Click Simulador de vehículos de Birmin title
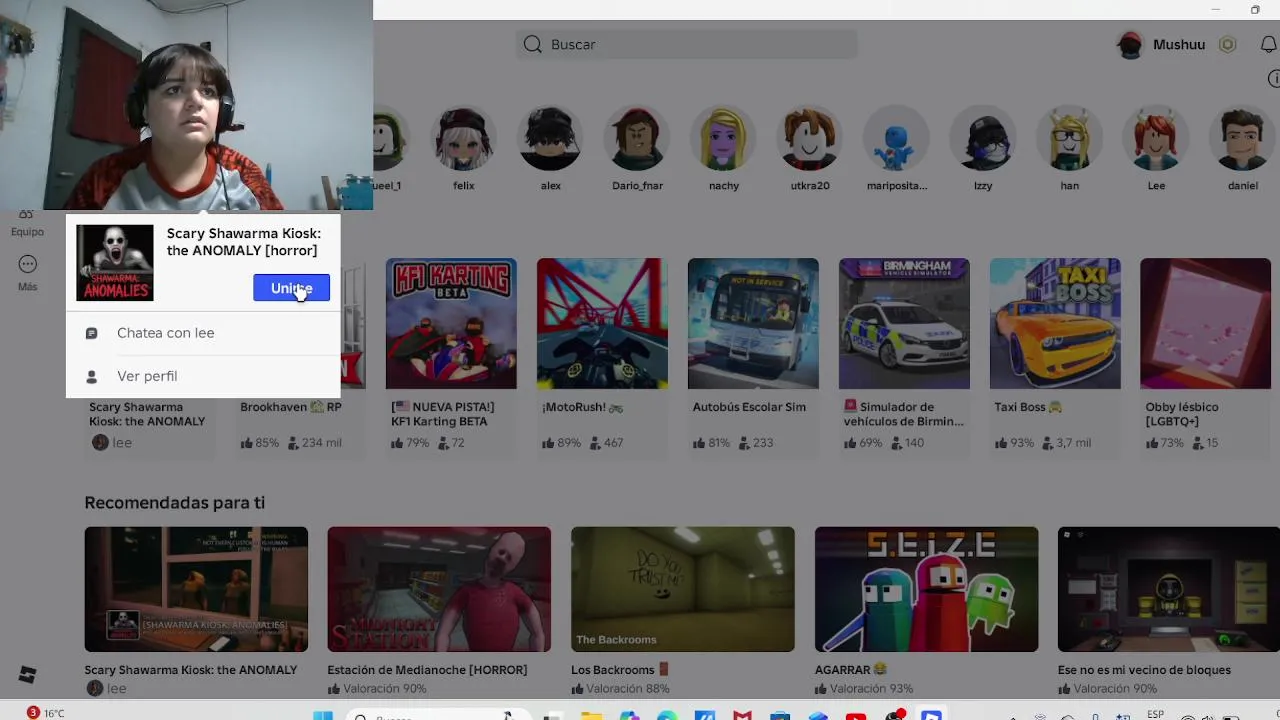This screenshot has height=720, width=1280. point(903,414)
